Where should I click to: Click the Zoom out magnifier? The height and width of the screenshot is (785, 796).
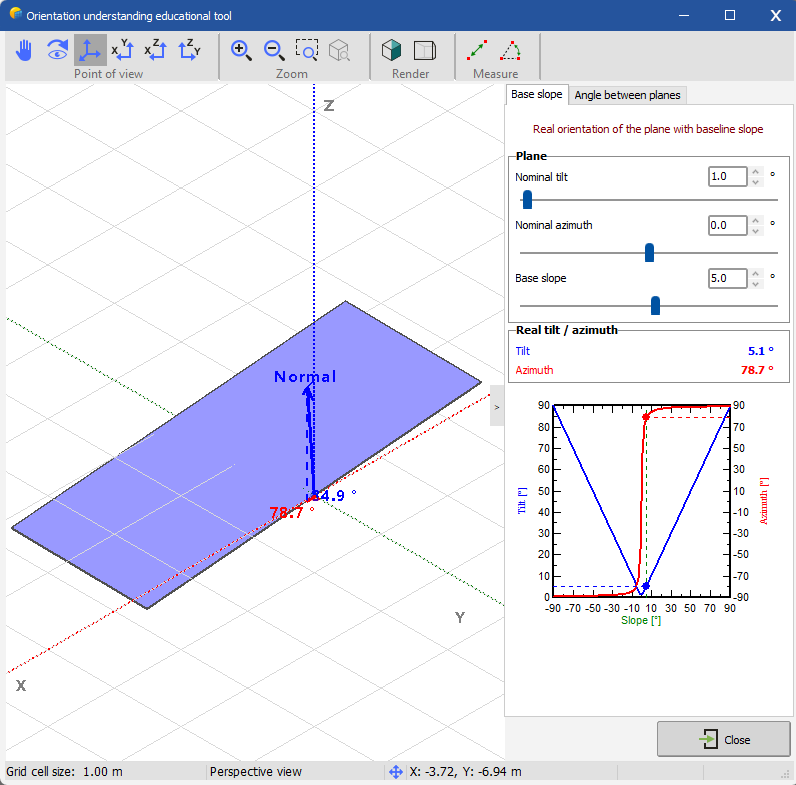click(274, 50)
